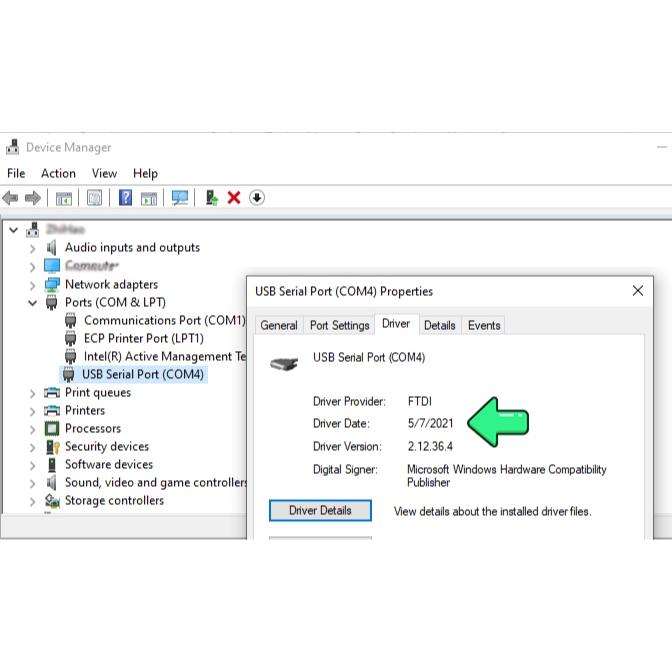The width and height of the screenshot is (672, 672).
Task: Click the Driver Details button
Action: (320, 510)
